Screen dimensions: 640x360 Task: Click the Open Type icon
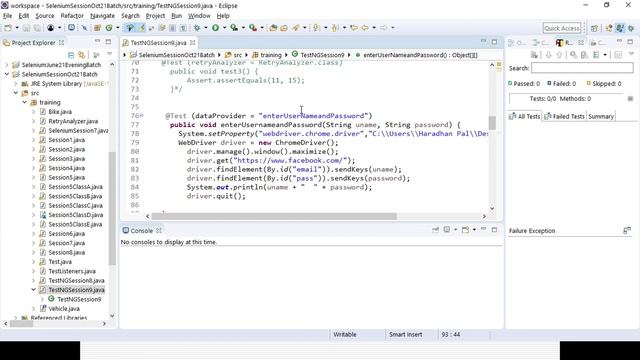(273, 28)
